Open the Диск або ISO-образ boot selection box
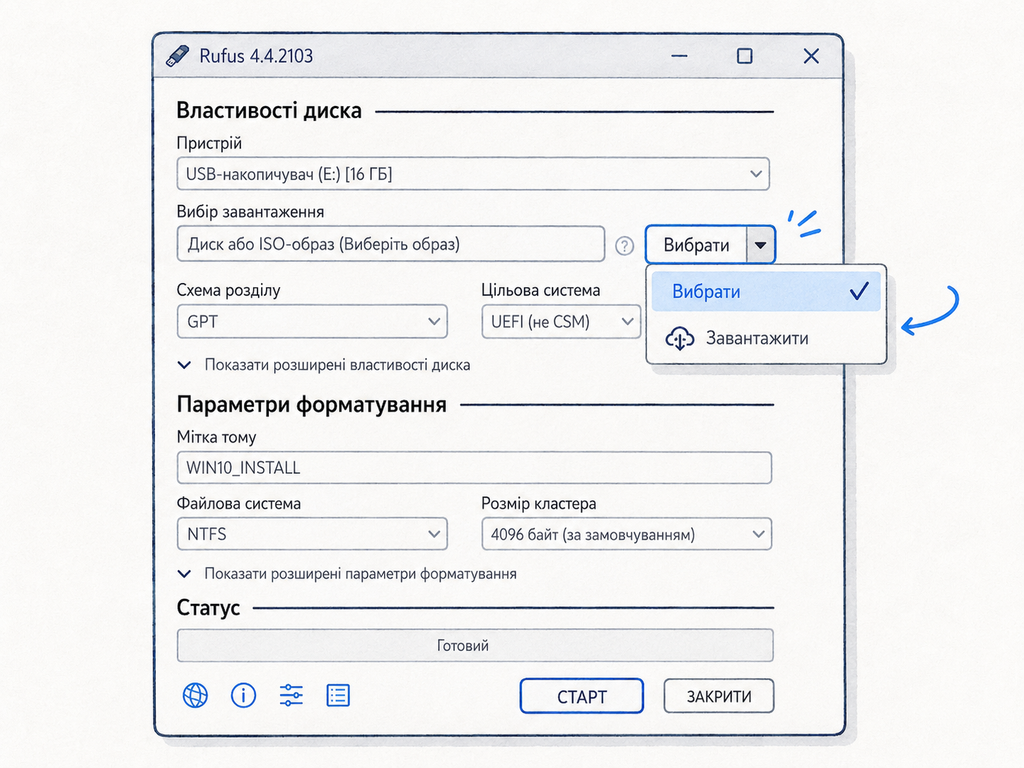Viewport: 1024px width, 768px height. (391, 244)
